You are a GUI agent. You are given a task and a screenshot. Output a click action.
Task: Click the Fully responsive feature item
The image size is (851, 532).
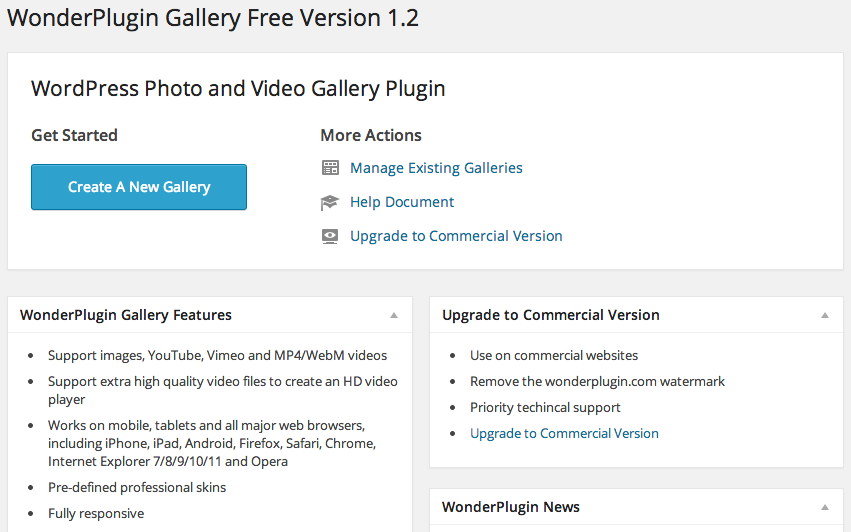(96, 513)
